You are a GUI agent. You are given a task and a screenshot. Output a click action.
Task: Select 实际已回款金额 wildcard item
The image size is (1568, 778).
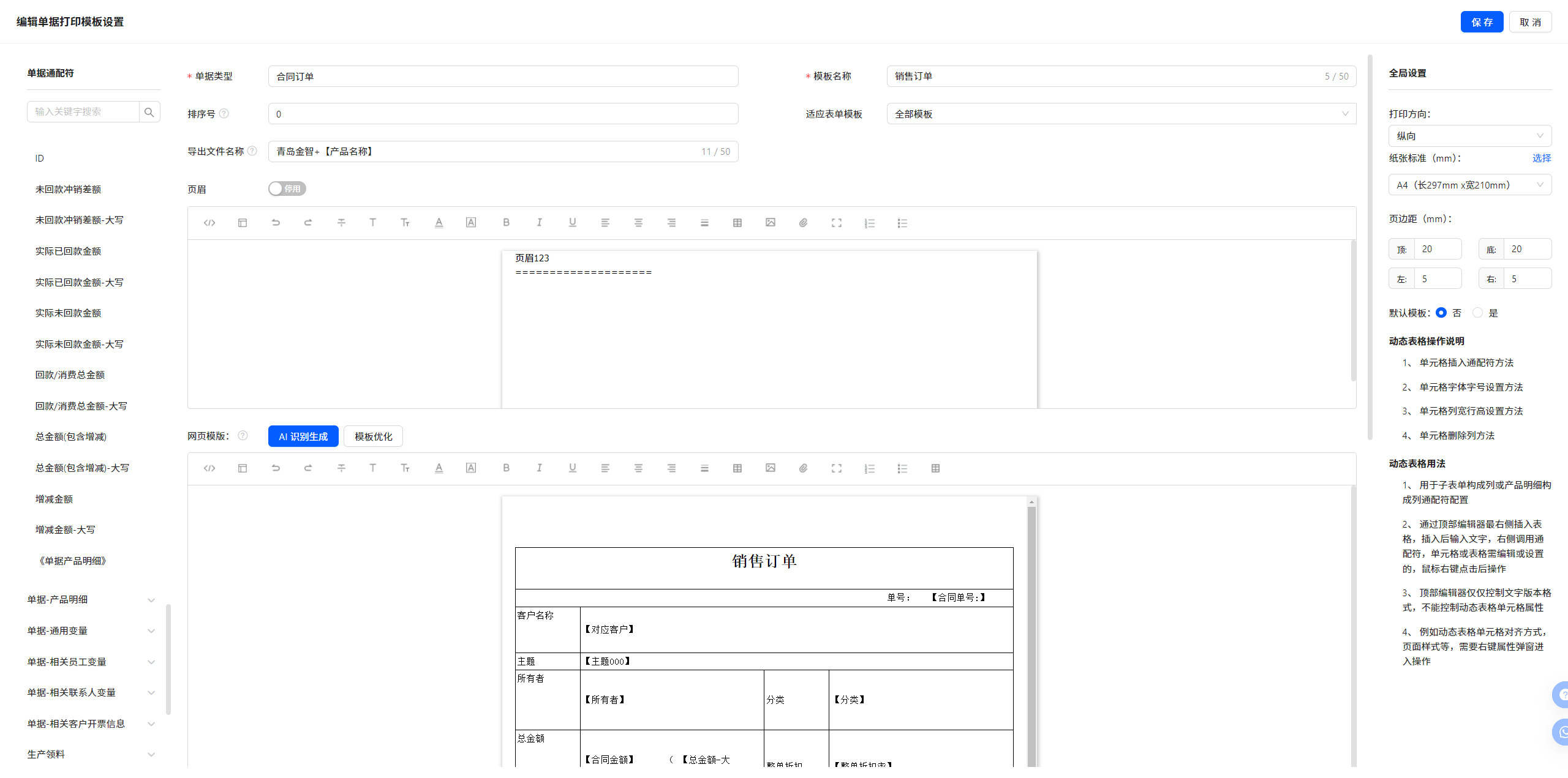point(68,252)
